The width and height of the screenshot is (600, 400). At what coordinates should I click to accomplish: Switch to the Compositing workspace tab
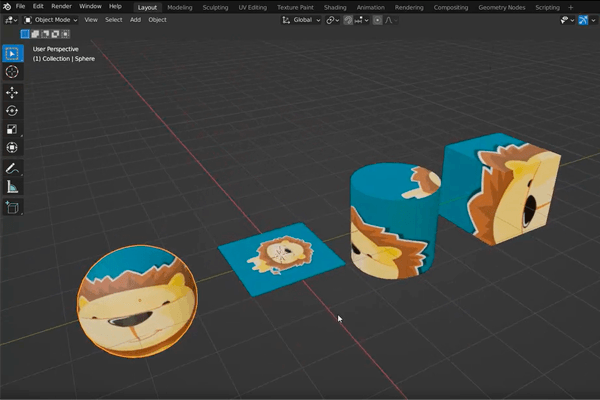(x=451, y=7)
